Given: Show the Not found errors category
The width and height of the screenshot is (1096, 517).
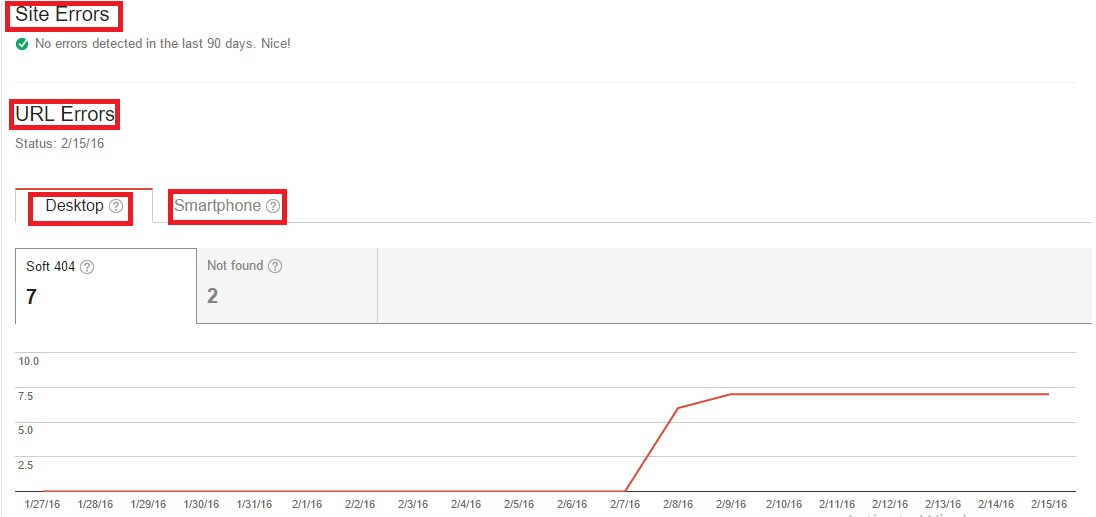Looking at the screenshot, I should click(286, 285).
